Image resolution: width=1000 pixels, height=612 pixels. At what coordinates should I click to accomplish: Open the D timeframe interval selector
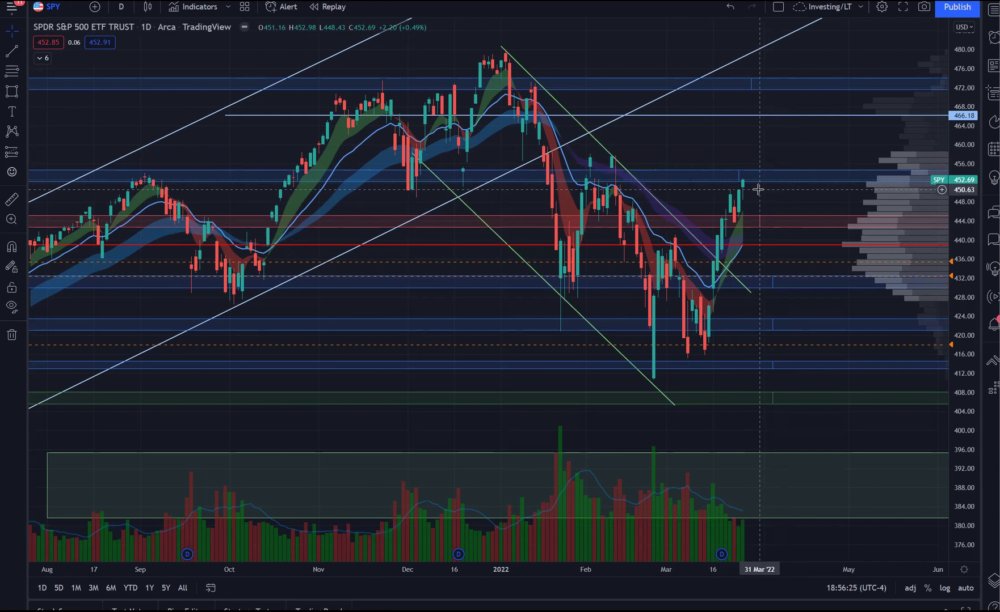tap(121, 7)
